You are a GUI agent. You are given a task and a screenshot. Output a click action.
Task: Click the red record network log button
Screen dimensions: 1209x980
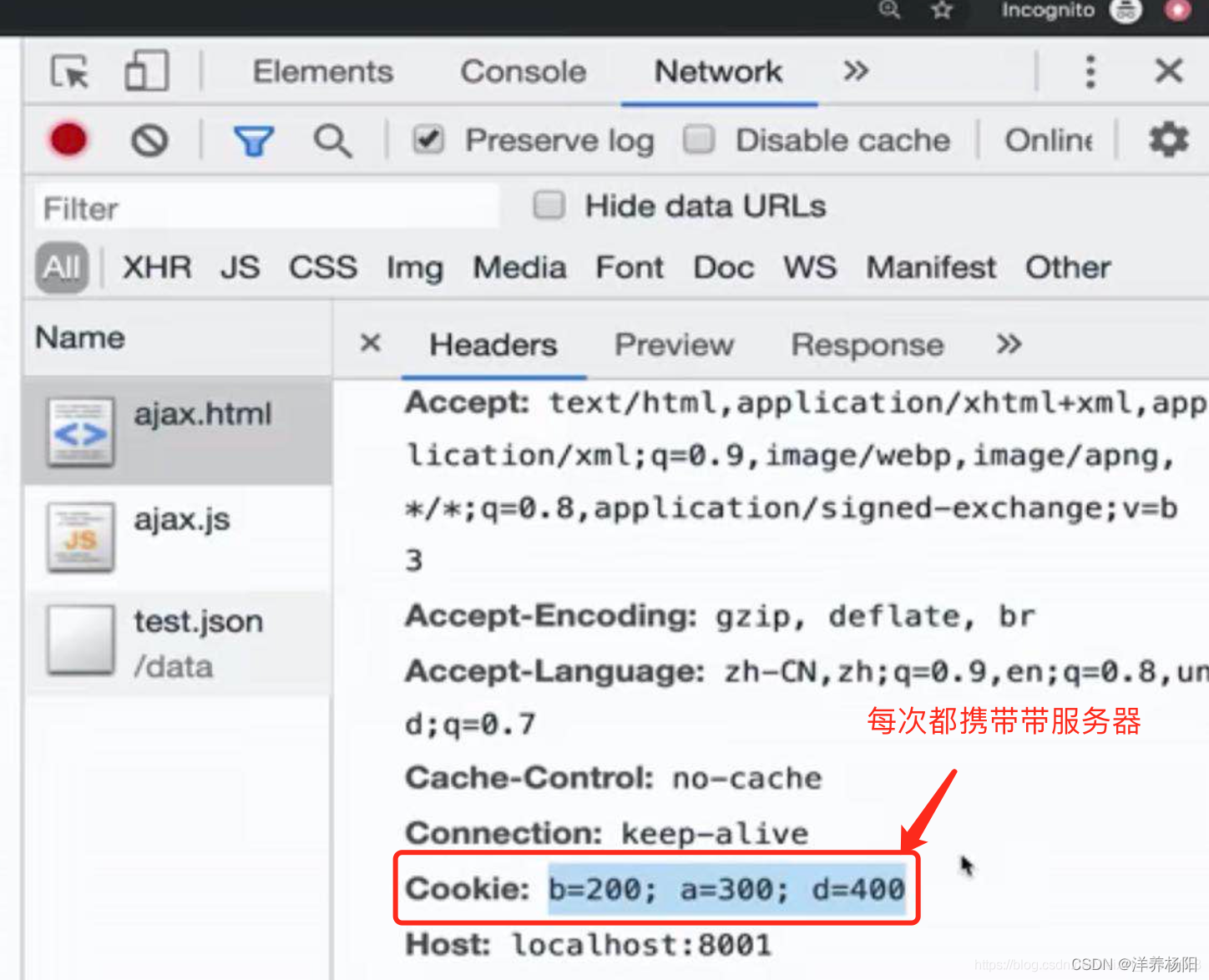click(67, 139)
